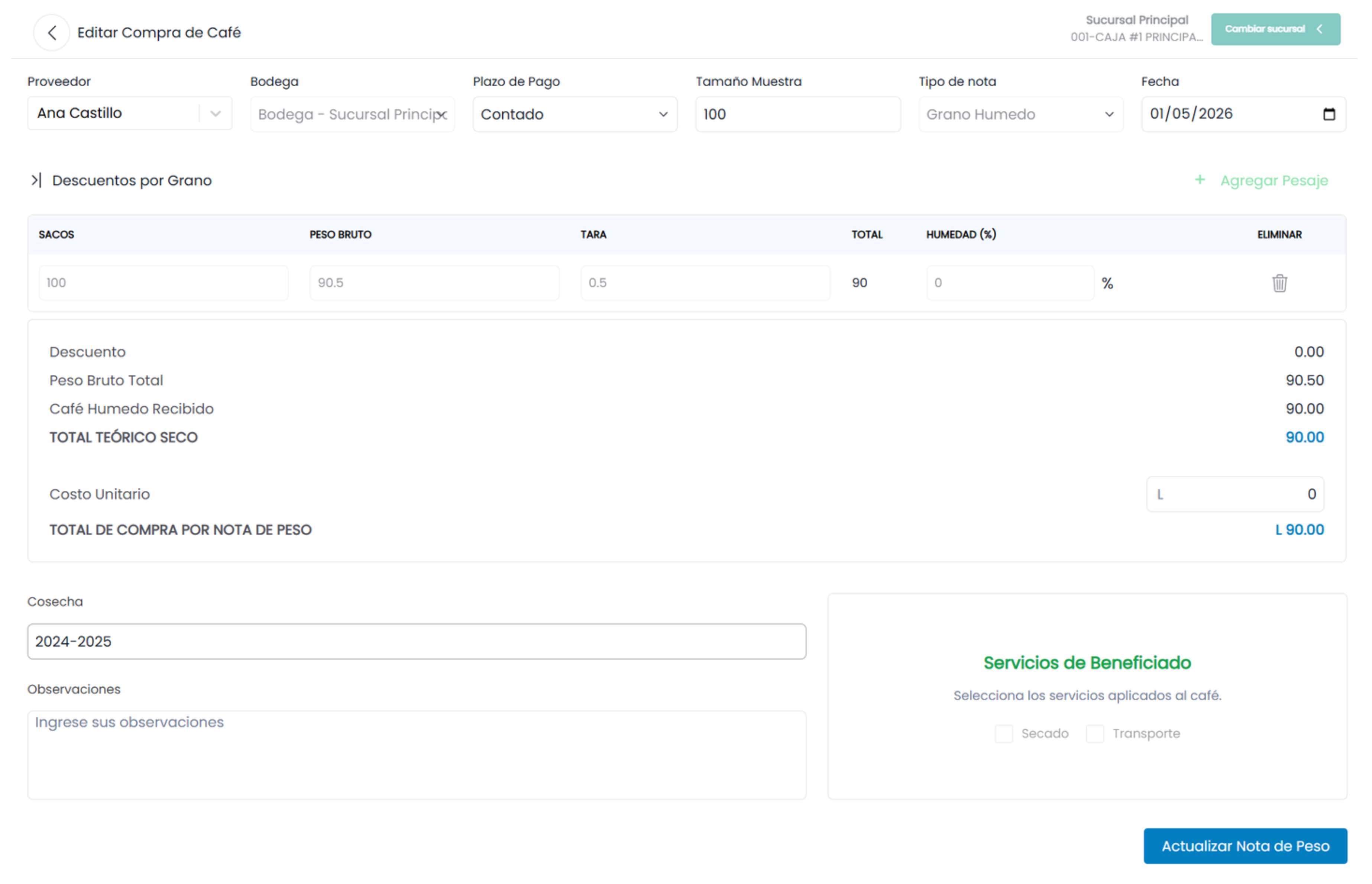Click the Tamaño Muestra input field
This screenshot has height=884, width=1372.
[x=797, y=114]
